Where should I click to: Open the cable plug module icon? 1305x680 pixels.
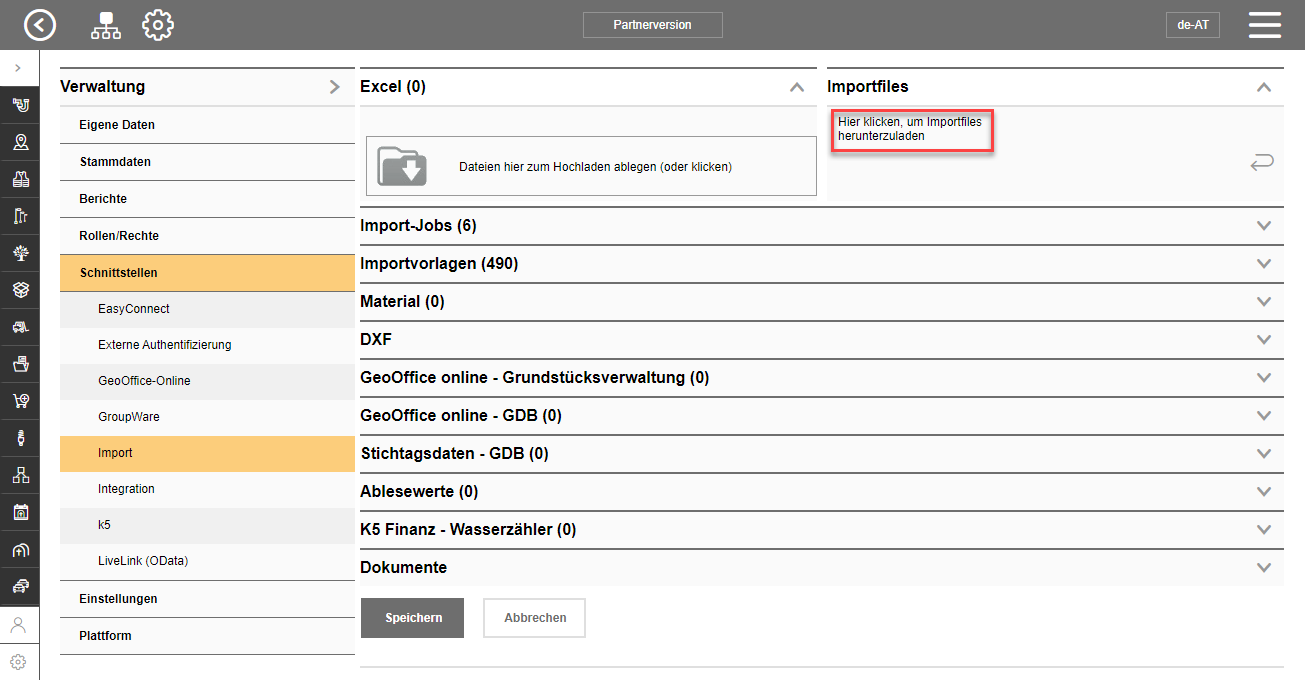(20, 438)
